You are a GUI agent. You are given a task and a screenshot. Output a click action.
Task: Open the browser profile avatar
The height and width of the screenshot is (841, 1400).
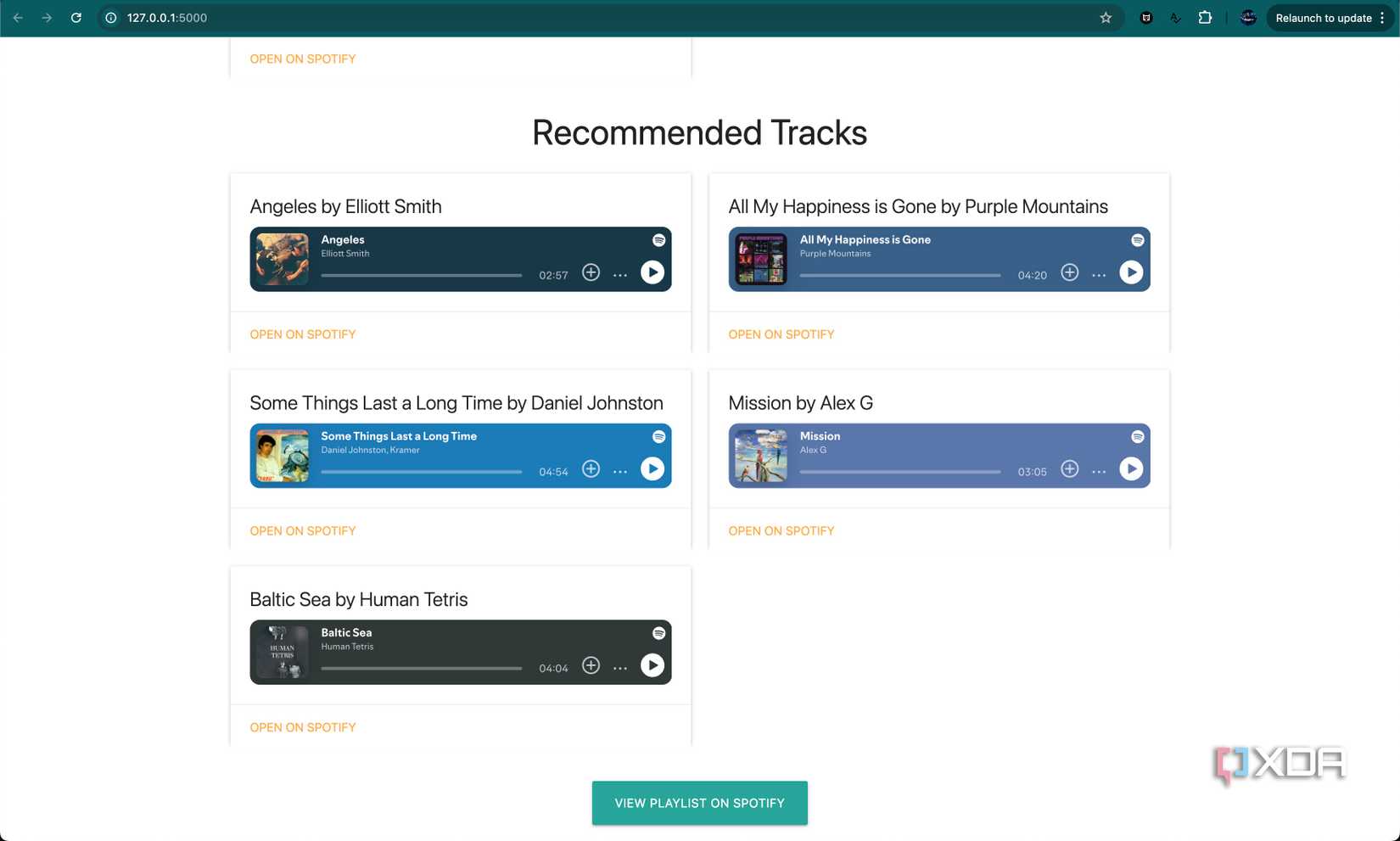[1248, 18]
